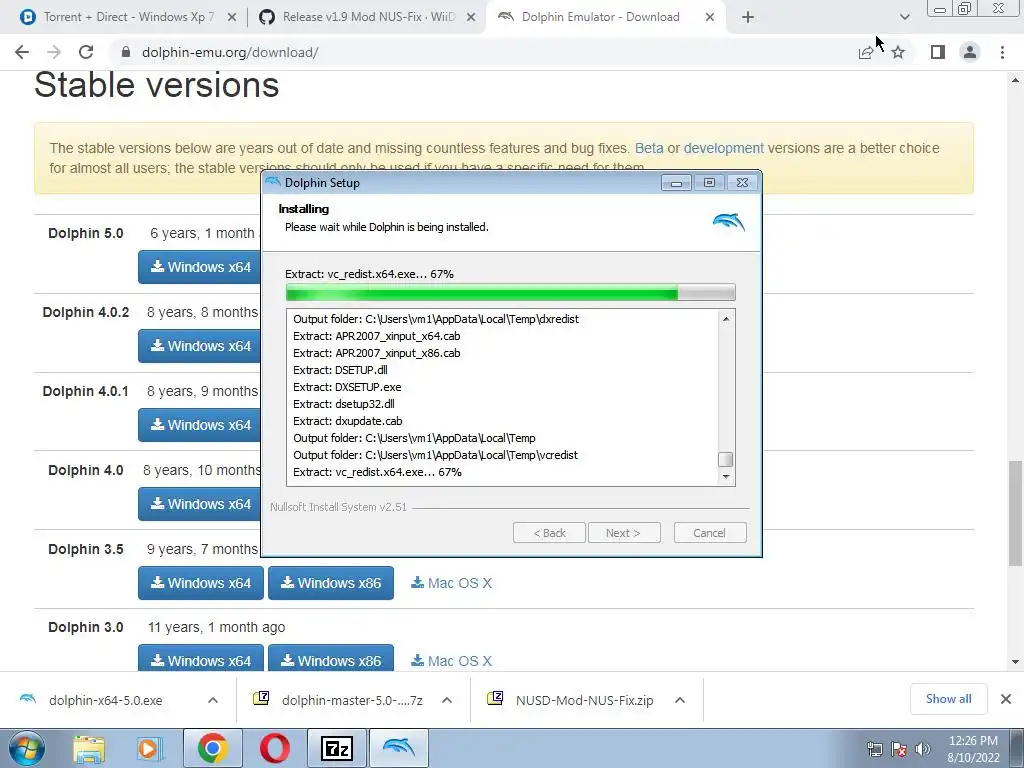This screenshot has width=1024, height=768.
Task: Download Dolphin 3.5 Windows x86
Action: click(x=331, y=583)
